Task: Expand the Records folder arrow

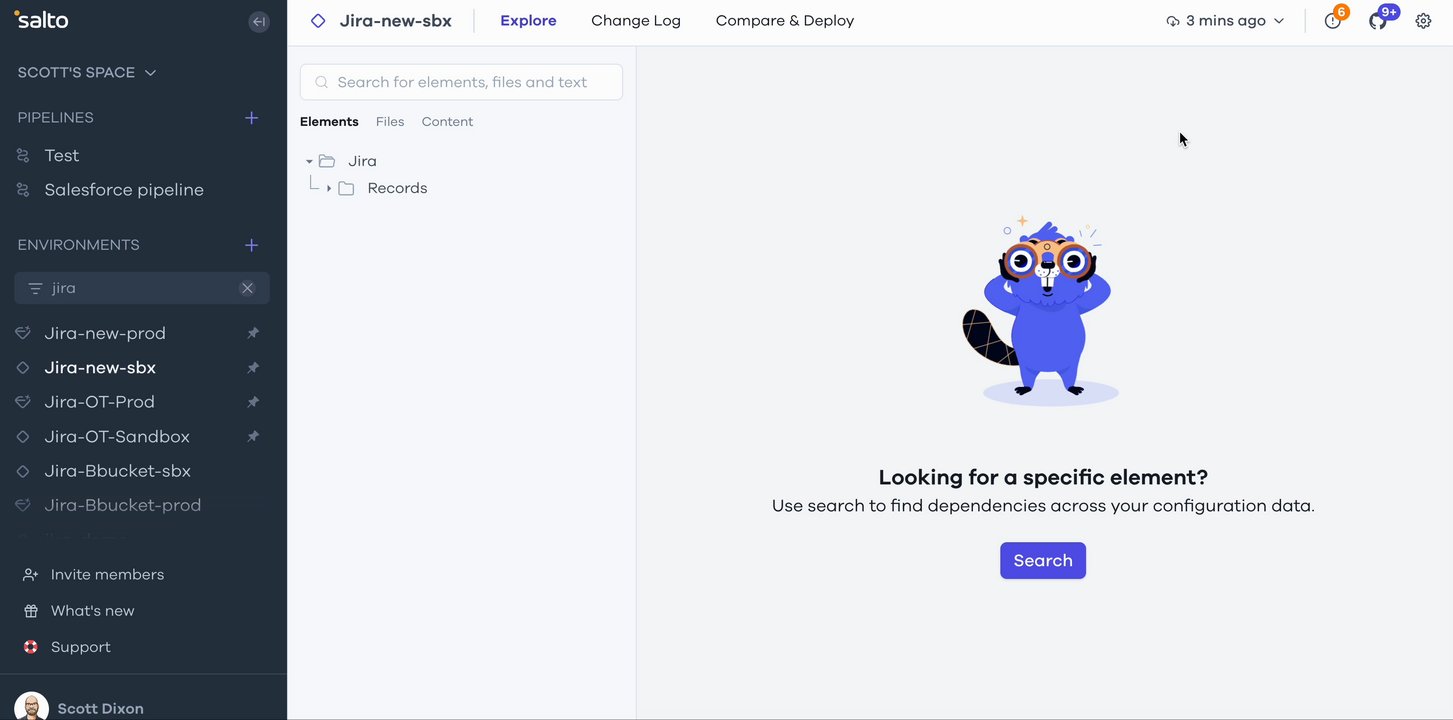Action: (x=329, y=188)
